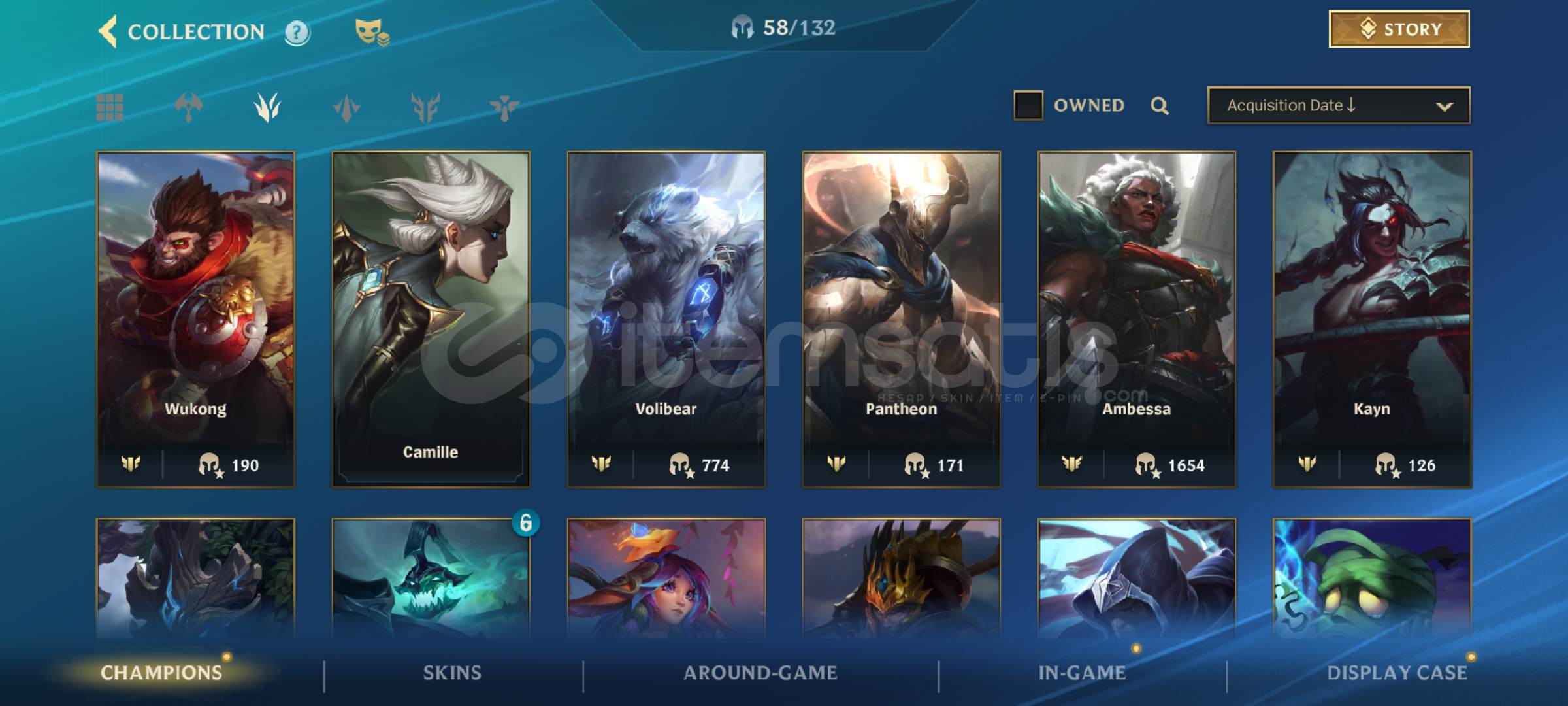Image resolution: width=1568 pixels, height=706 pixels.
Task: Switch to the In-Game tab
Action: pyautogui.click(x=1082, y=673)
